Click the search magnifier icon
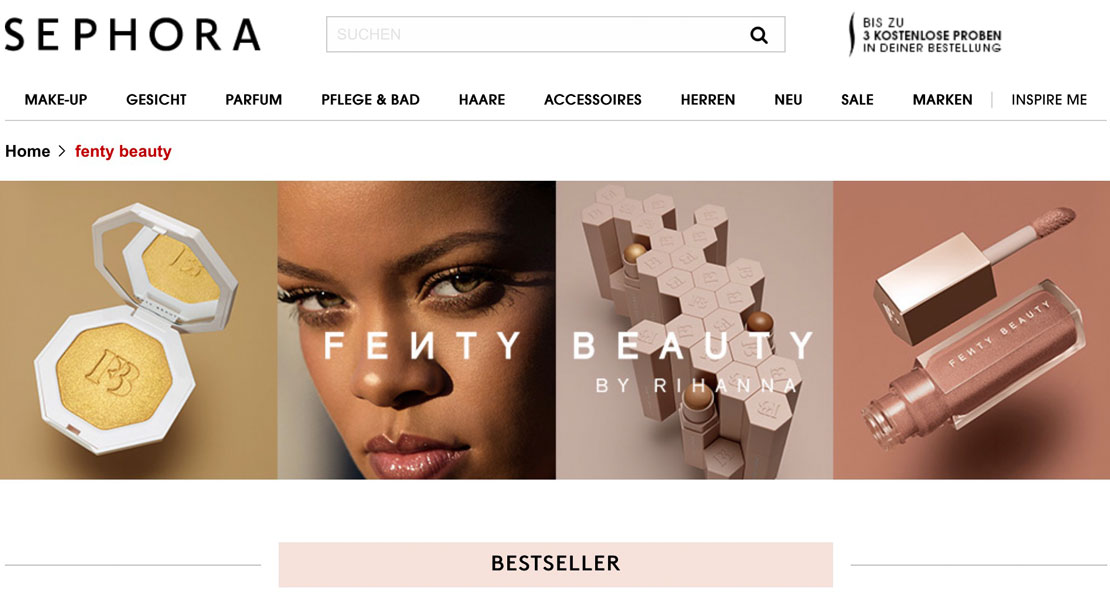This screenshot has width=1110, height=600. coord(758,35)
